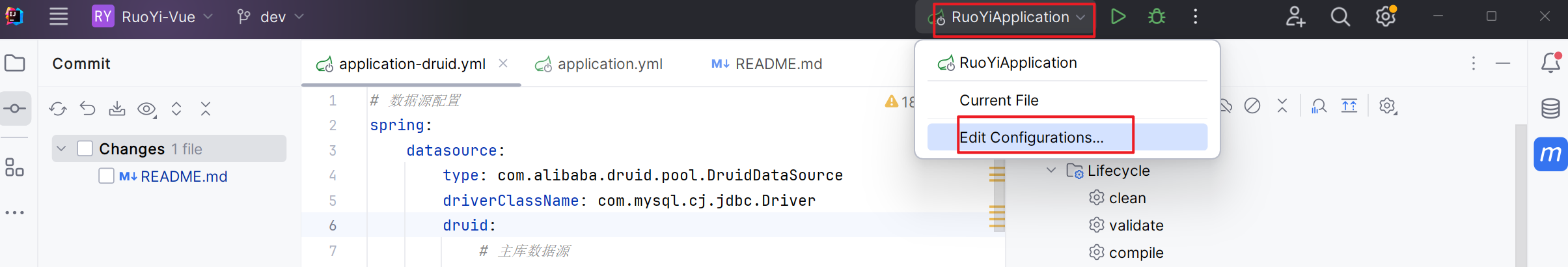Image resolution: width=1568 pixels, height=267 pixels.
Task: Select the compile lifecycle goal
Action: click(1136, 253)
